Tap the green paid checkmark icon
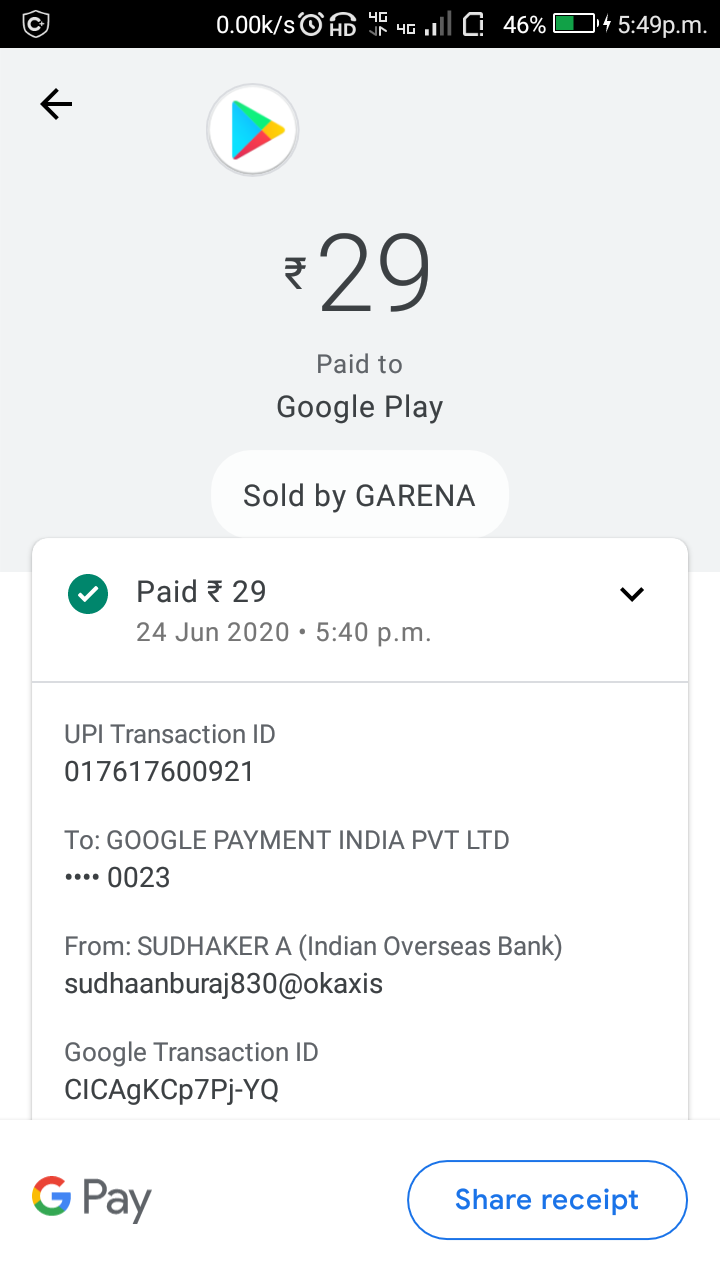This screenshot has width=720, height=1280. coord(88,595)
